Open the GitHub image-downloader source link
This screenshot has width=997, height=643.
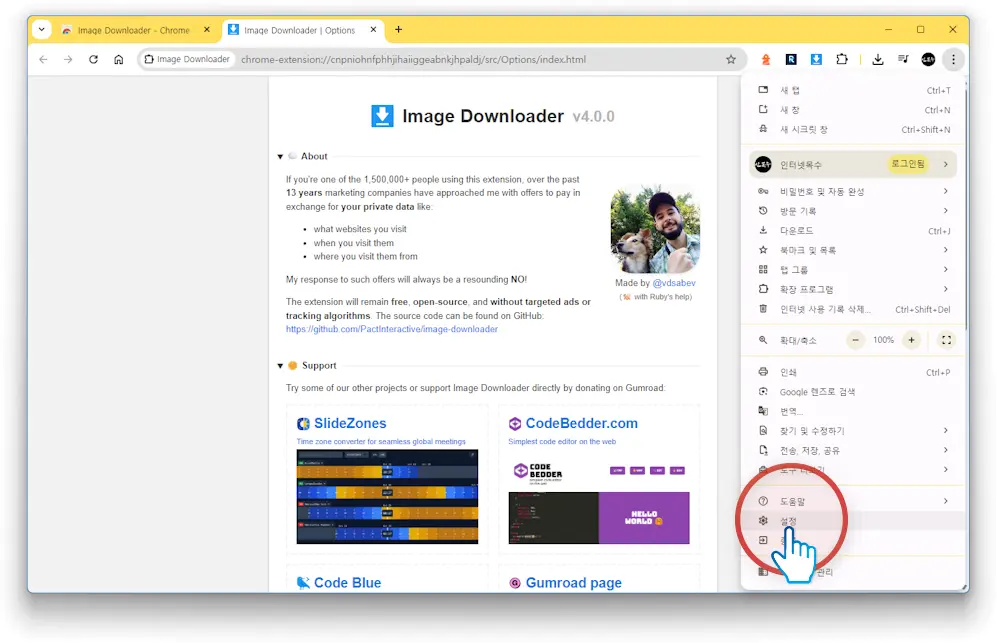(392, 329)
